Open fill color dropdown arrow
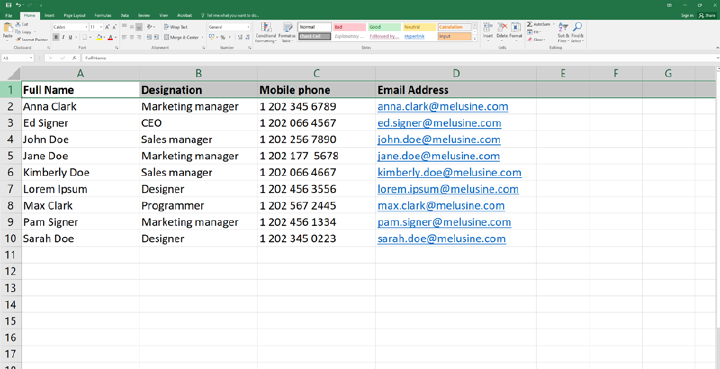Viewport: 720px width, 369px height. (104, 37)
